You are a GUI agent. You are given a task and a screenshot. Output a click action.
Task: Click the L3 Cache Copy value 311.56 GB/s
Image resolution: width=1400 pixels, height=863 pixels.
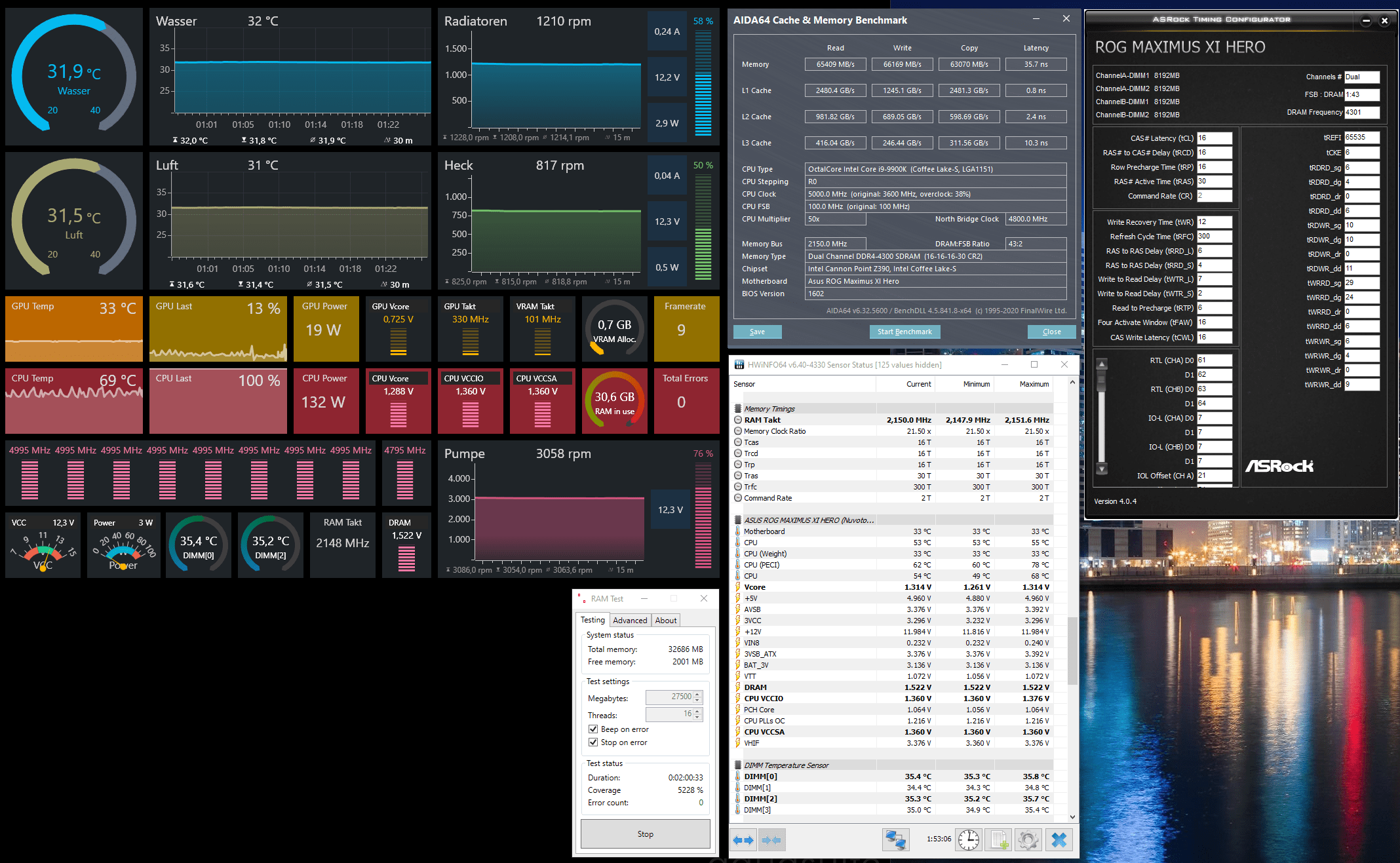969,143
